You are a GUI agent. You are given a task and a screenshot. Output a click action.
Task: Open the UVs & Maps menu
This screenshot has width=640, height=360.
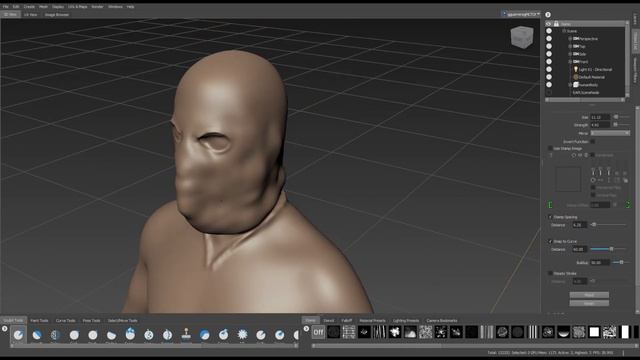[78, 7]
